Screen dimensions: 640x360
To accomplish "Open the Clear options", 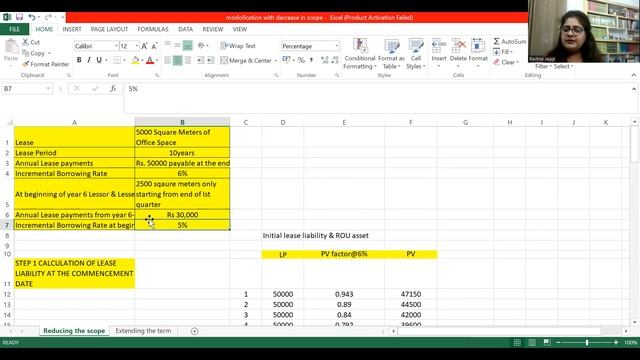I will pyautogui.click(x=506, y=62).
